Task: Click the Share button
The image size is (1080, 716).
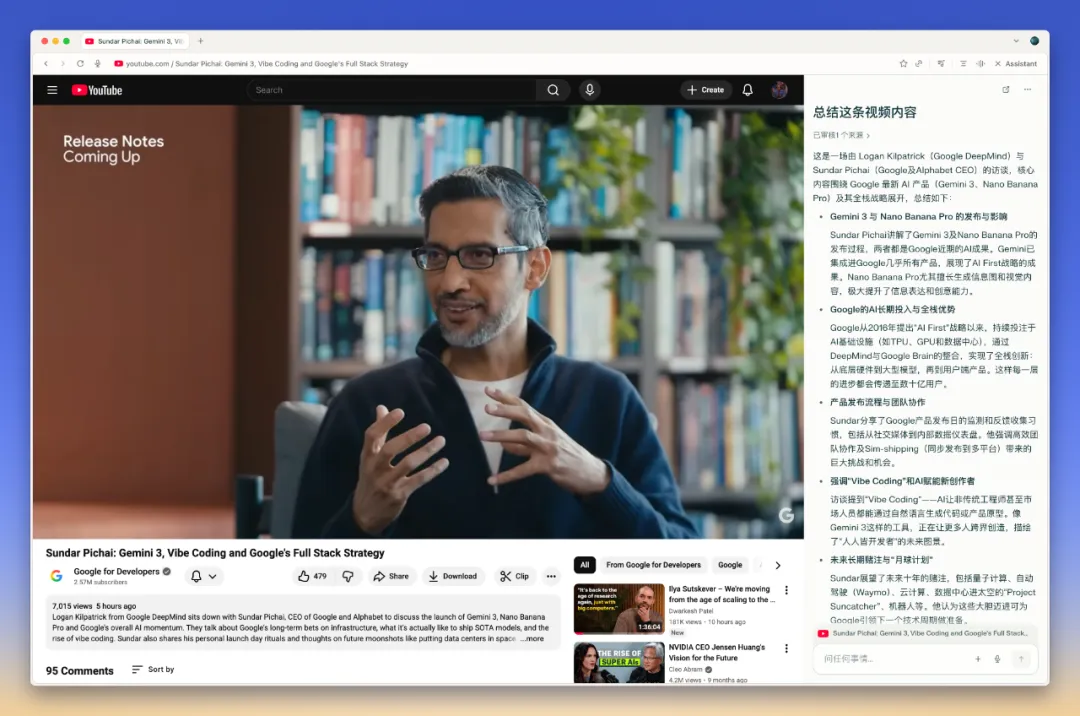Action: click(x=391, y=576)
